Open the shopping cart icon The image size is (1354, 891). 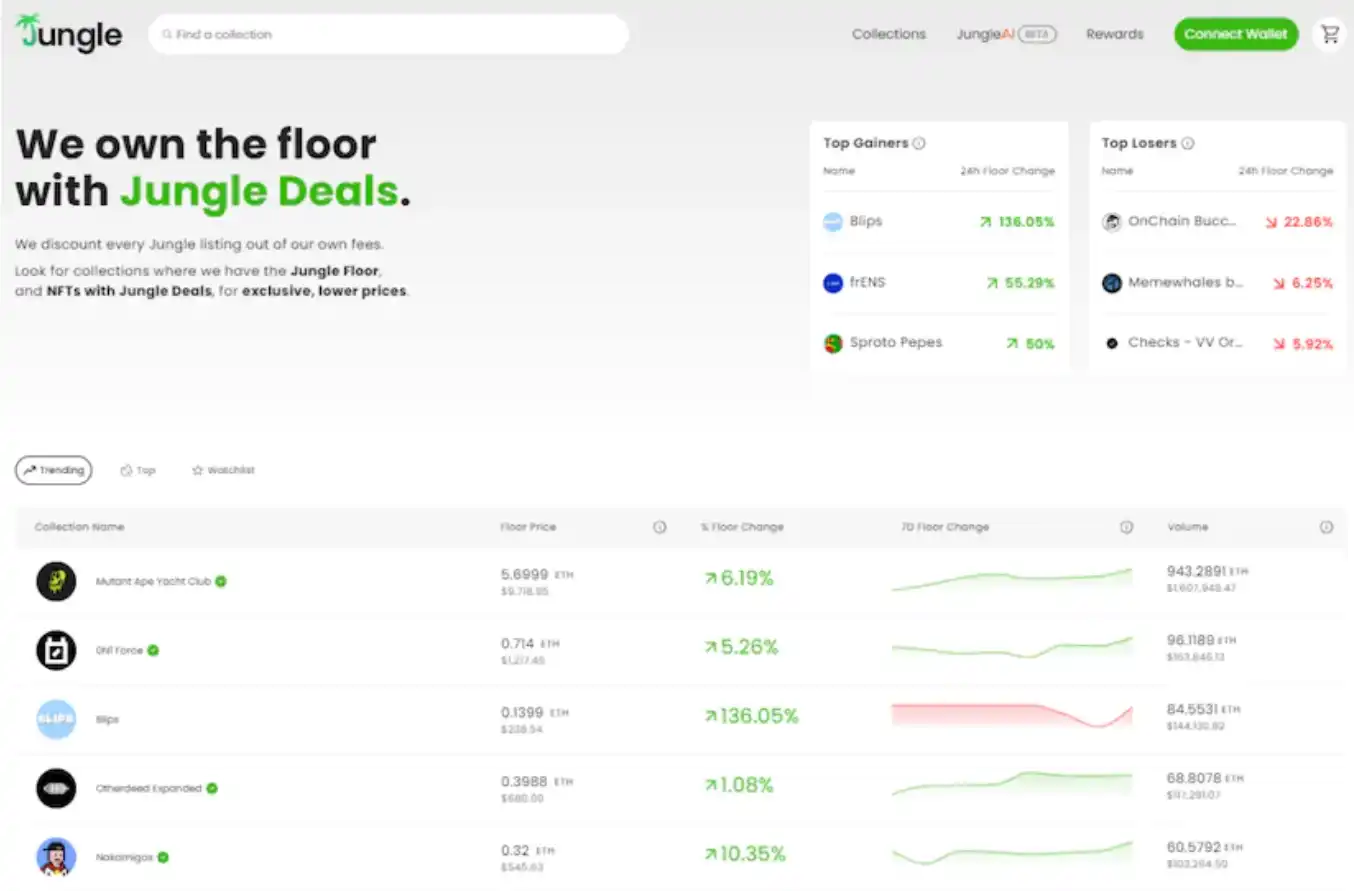pos(1329,34)
